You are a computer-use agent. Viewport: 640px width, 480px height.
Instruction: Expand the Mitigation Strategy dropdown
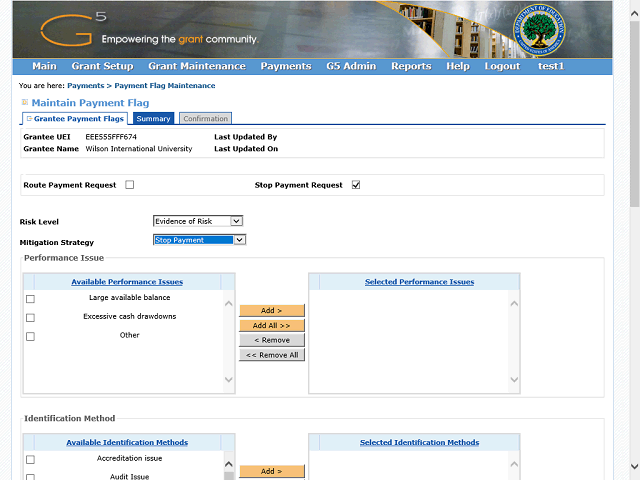click(x=199, y=240)
